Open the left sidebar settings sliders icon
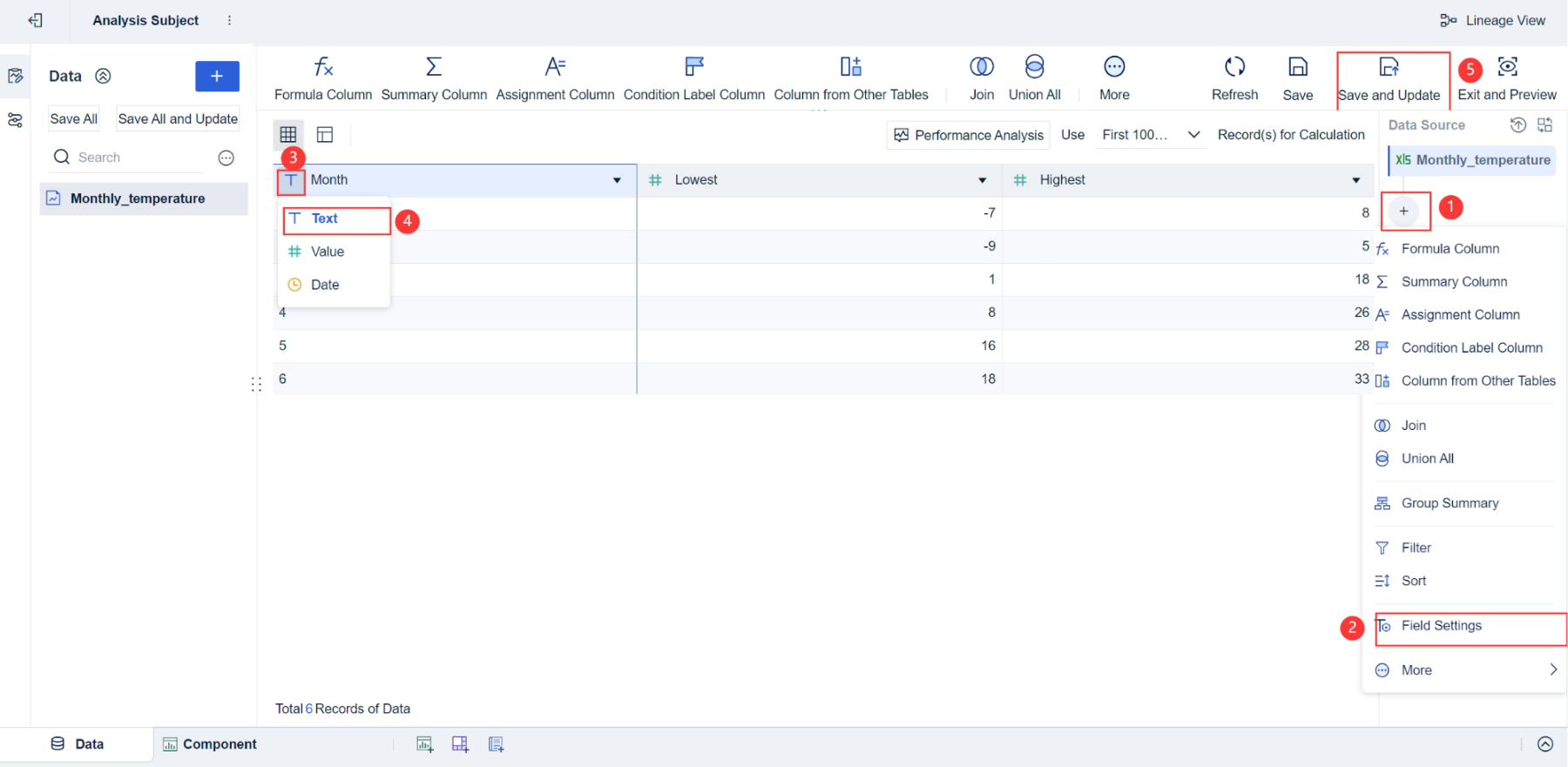The height and width of the screenshot is (767, 1568). pyautogui.click(x=15, y=120)
